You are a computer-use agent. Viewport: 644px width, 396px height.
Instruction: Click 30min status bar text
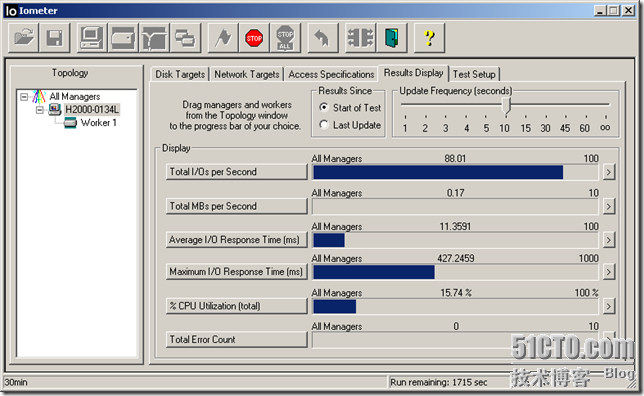tap(16, 382)
